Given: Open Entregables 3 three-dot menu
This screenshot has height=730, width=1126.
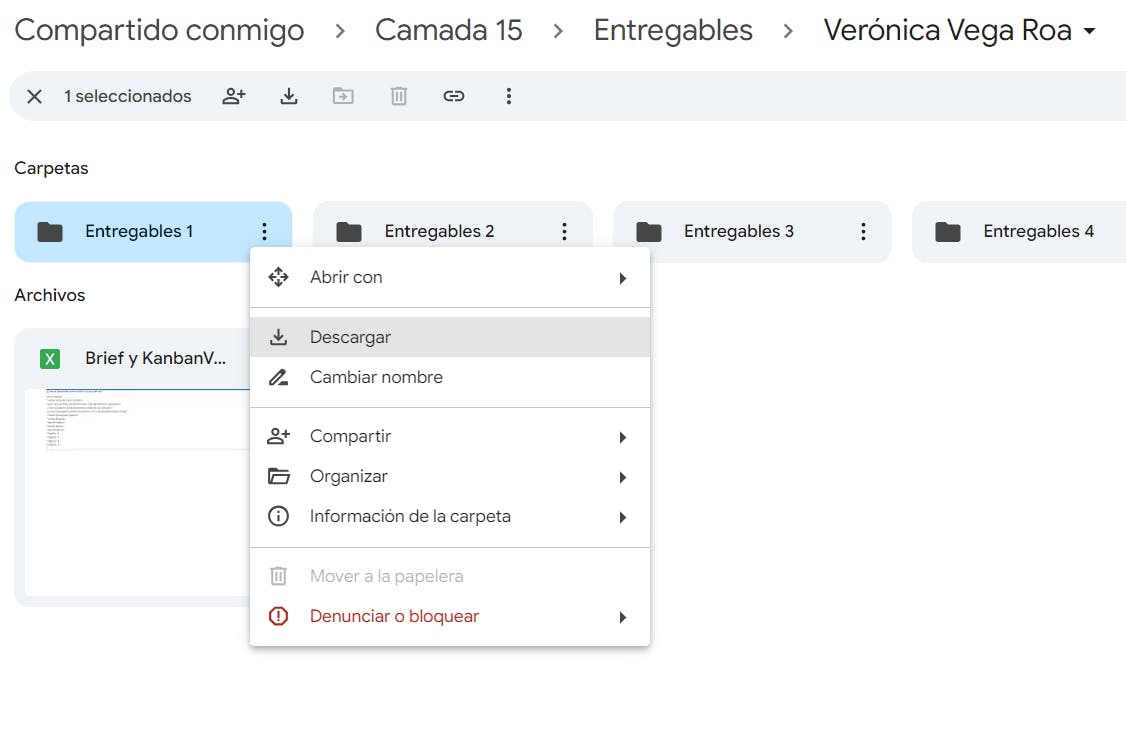Looking at the screenshot, I should (863, 232).
